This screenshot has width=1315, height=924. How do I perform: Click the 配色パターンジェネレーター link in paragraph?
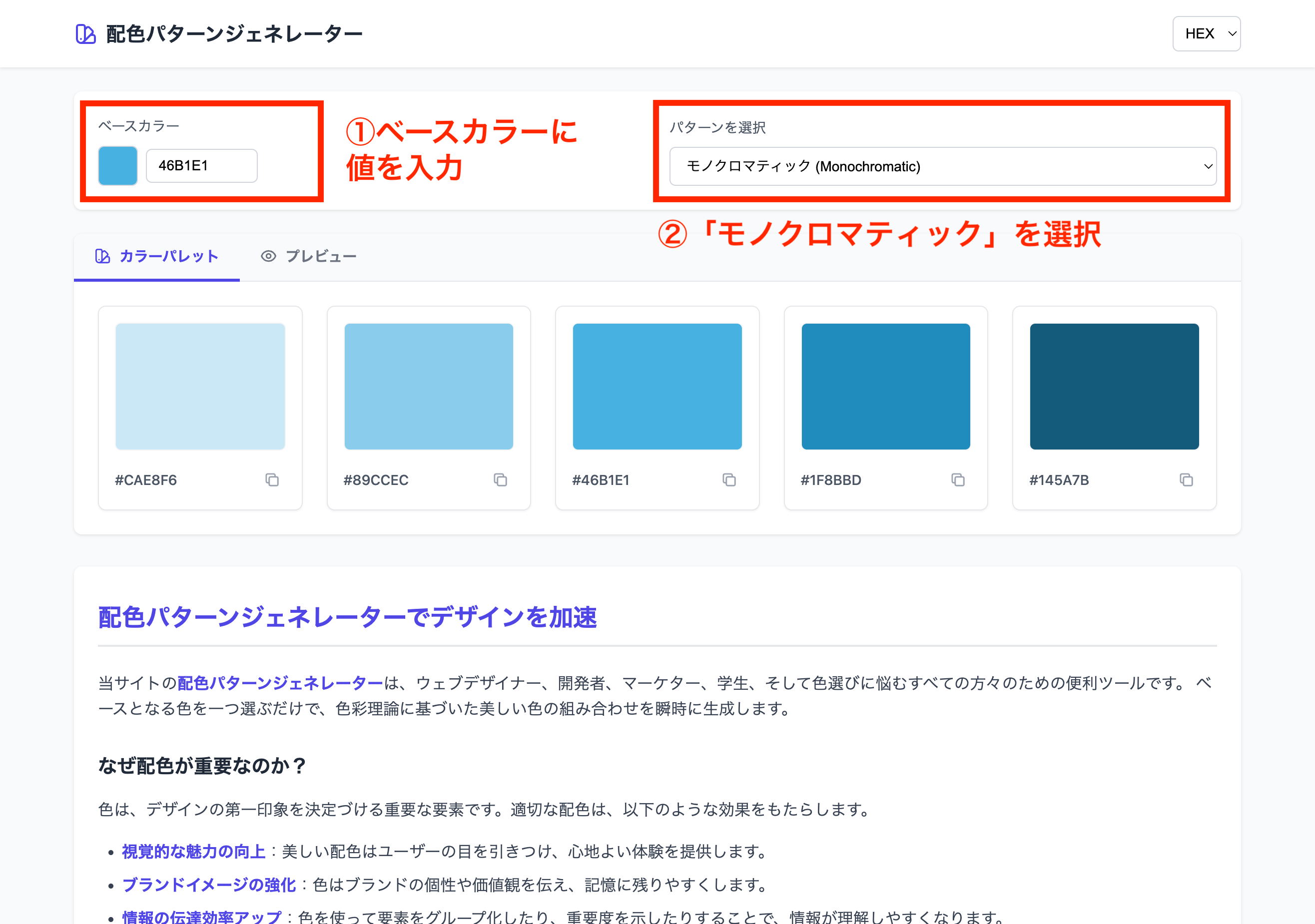click(x=280, y=683)
